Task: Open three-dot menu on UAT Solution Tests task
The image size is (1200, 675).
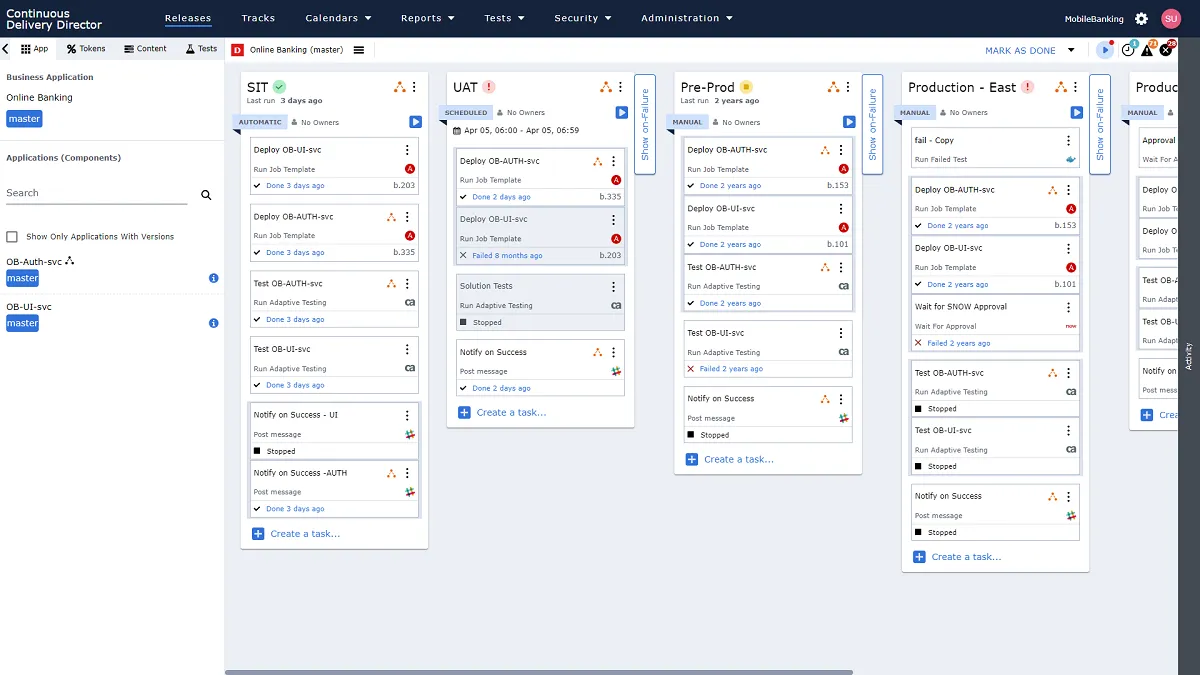Action: click(x=613, y=286)
